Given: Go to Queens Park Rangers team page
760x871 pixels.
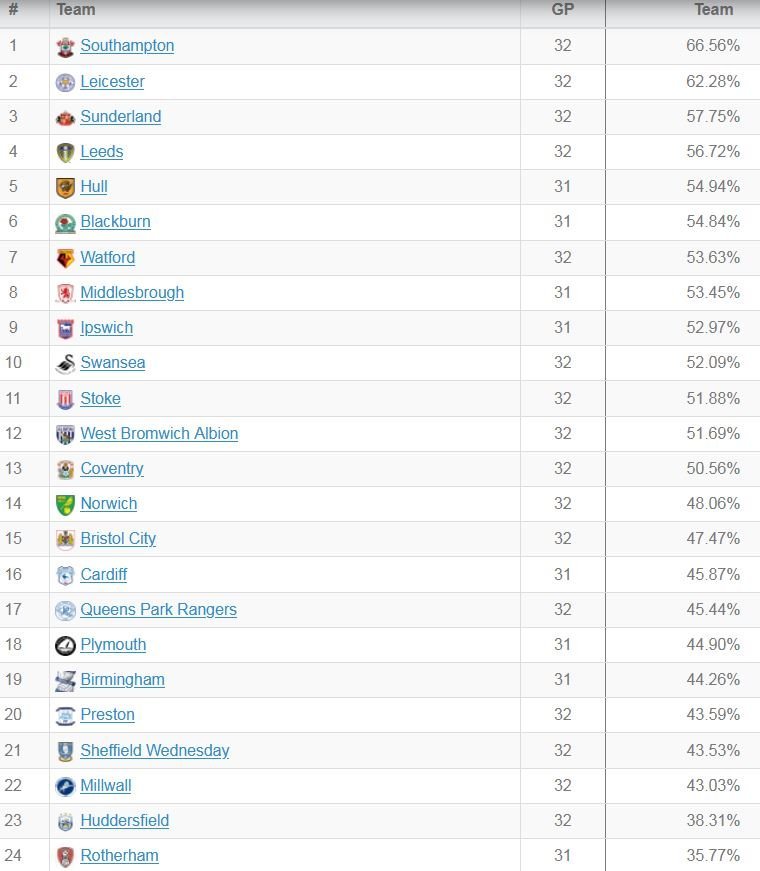Looking at the screenshot, I should tap(158, 610).
